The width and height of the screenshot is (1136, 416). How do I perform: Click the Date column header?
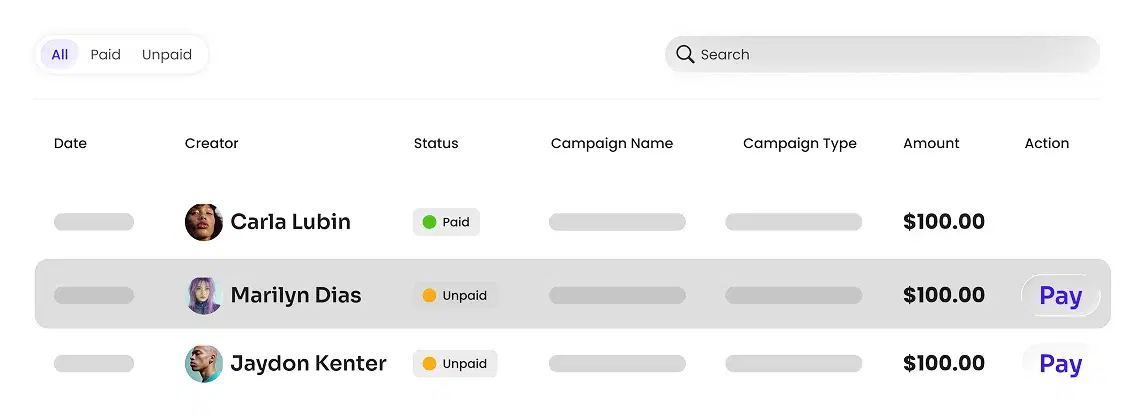click(70, 143)
